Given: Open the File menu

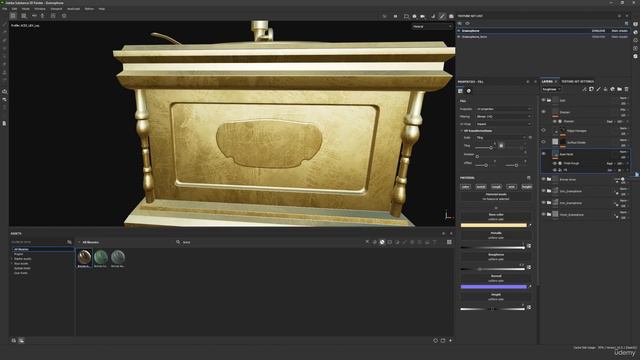Looking at the screenshot, I should pyautogui.click(x=4, y=9).
